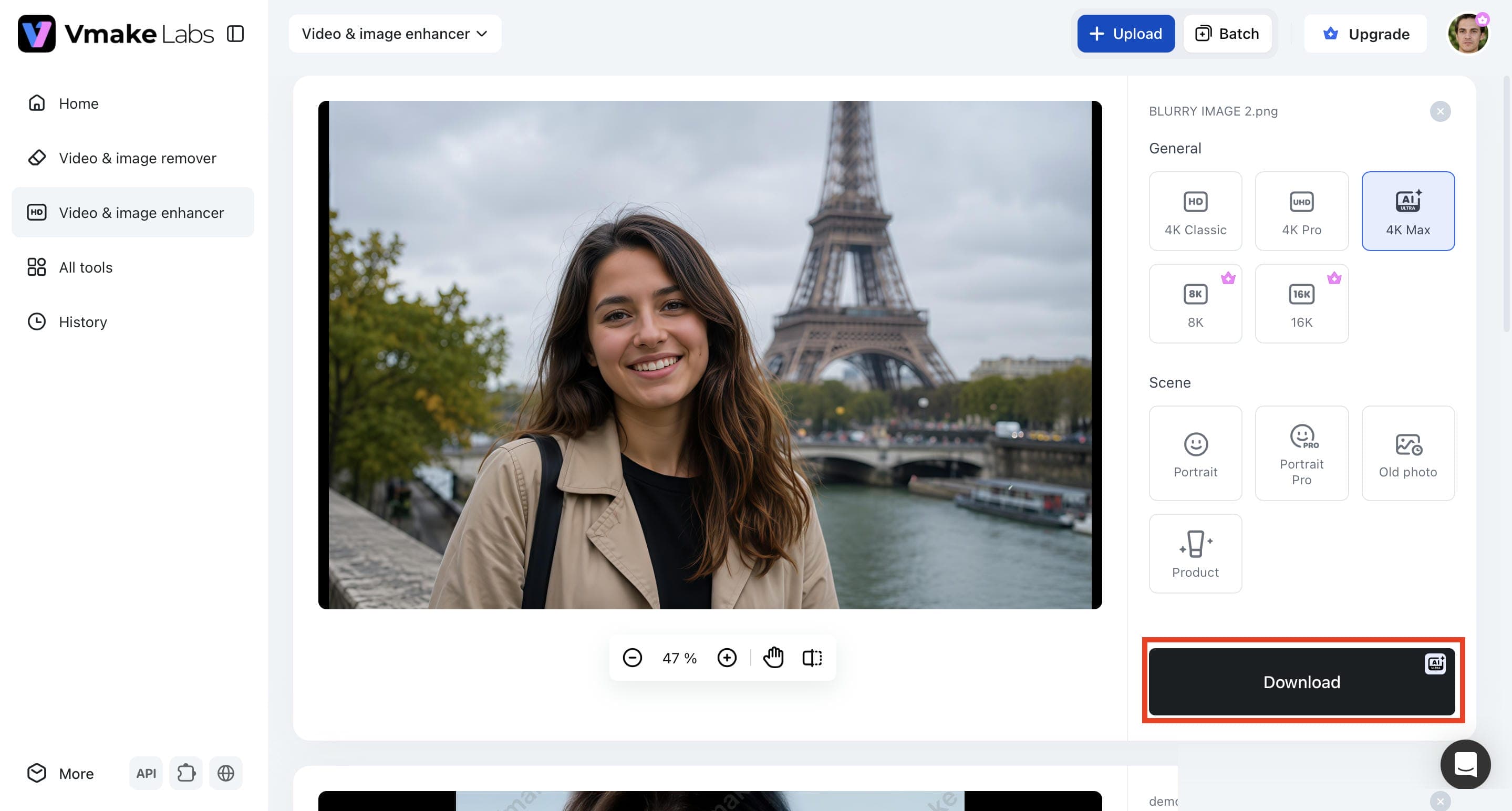Open the chat support bubble

click(1465, 764)
